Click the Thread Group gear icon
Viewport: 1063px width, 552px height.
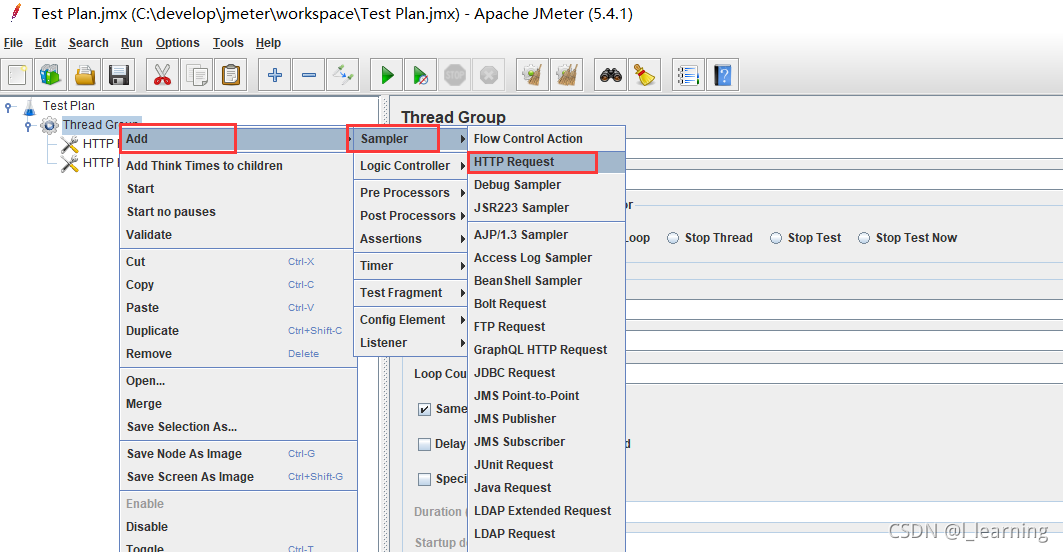tap(49, 125)
